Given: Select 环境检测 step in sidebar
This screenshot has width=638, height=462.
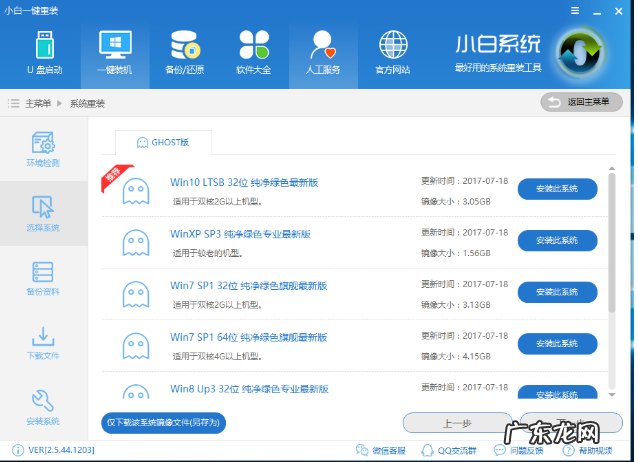Looking at the screenshot, I should (x=43, y=149).
